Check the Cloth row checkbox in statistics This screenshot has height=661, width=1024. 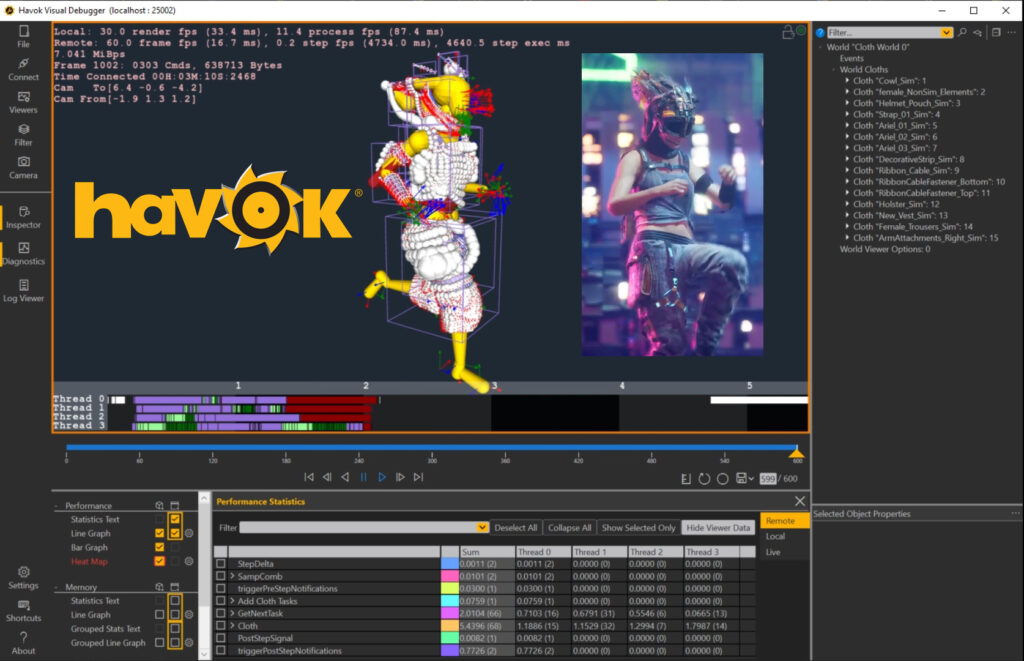click(221, 626)
